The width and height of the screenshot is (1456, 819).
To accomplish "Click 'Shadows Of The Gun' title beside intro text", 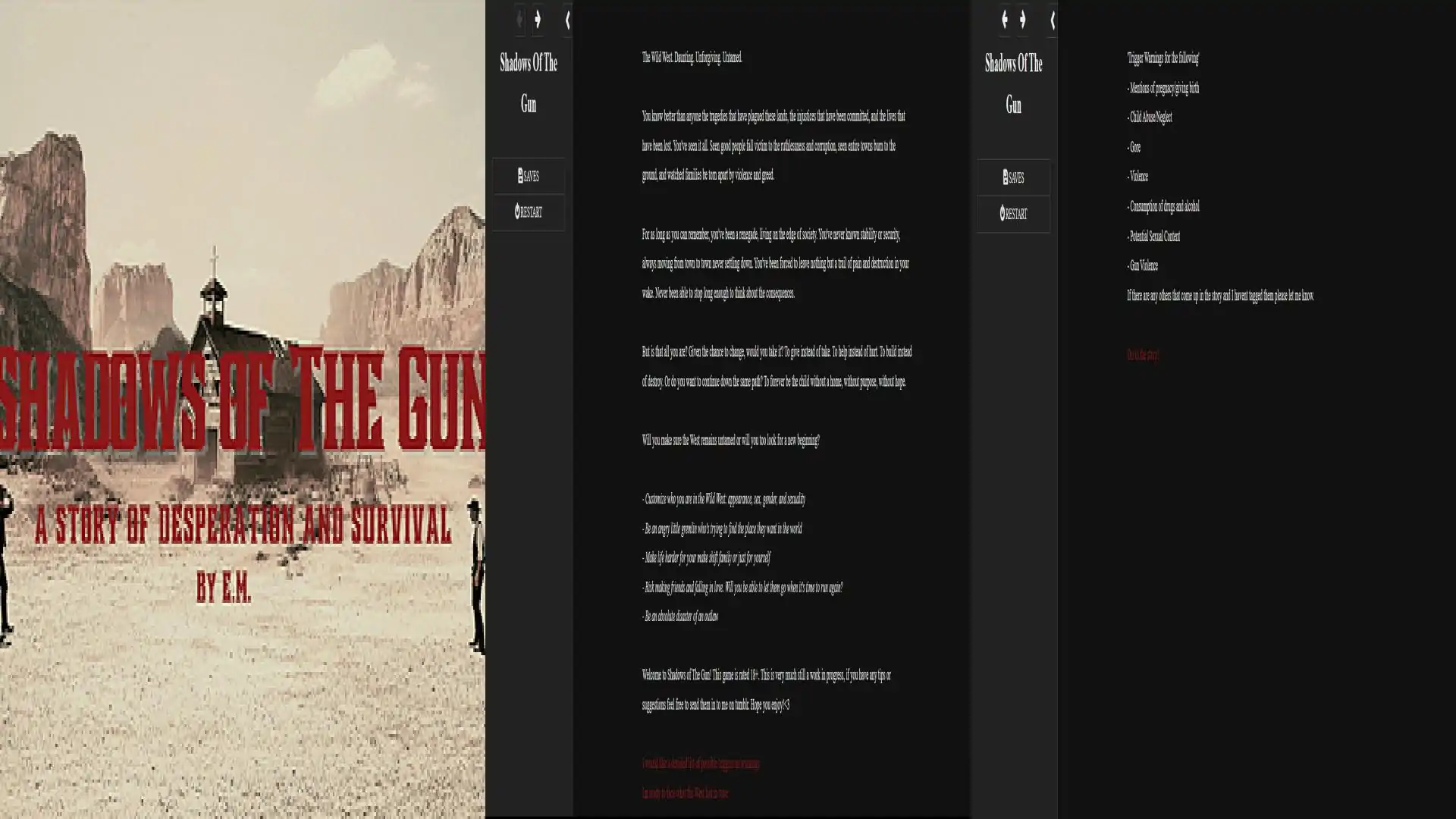I will pyautogui.click(x=529, y=83).
